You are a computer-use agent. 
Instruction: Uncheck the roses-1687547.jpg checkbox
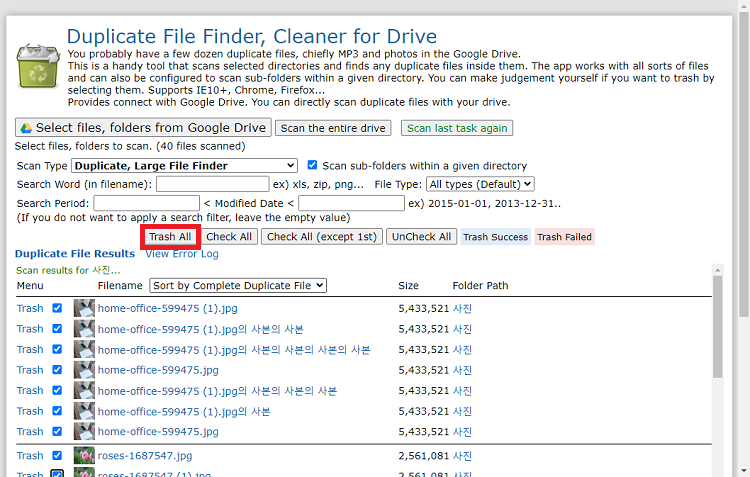[57, 455]
